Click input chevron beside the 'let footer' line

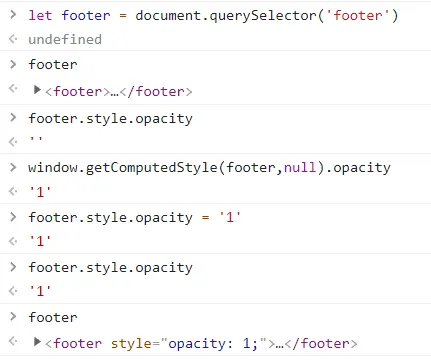point(13,15)
